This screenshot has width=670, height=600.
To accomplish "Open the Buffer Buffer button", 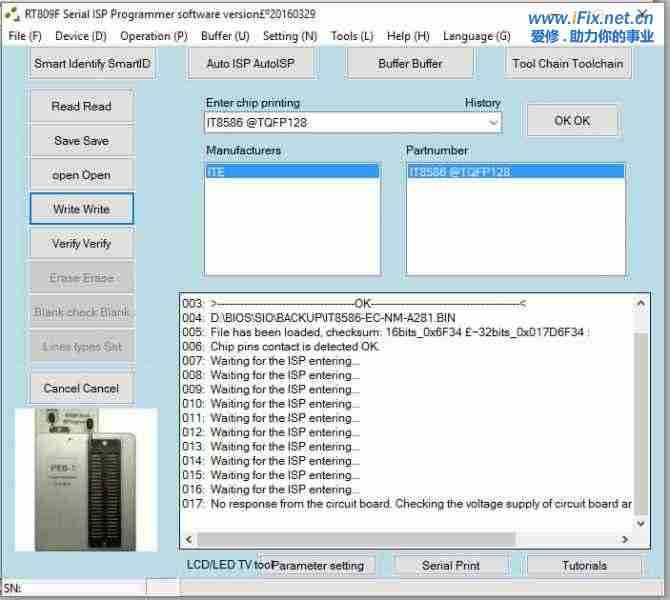I will click(410, 64).
